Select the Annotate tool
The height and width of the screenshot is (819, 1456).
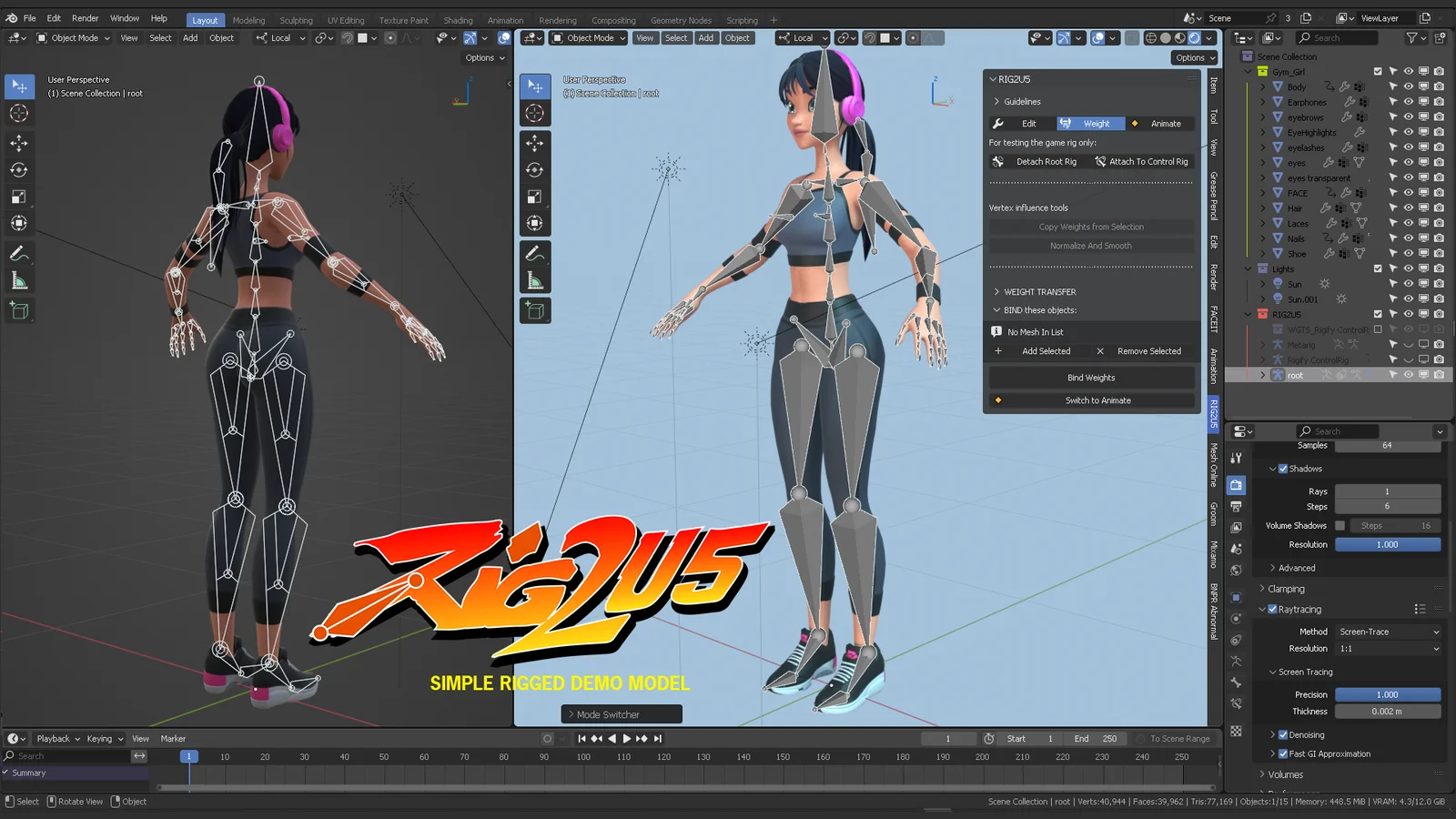[20, 253]
